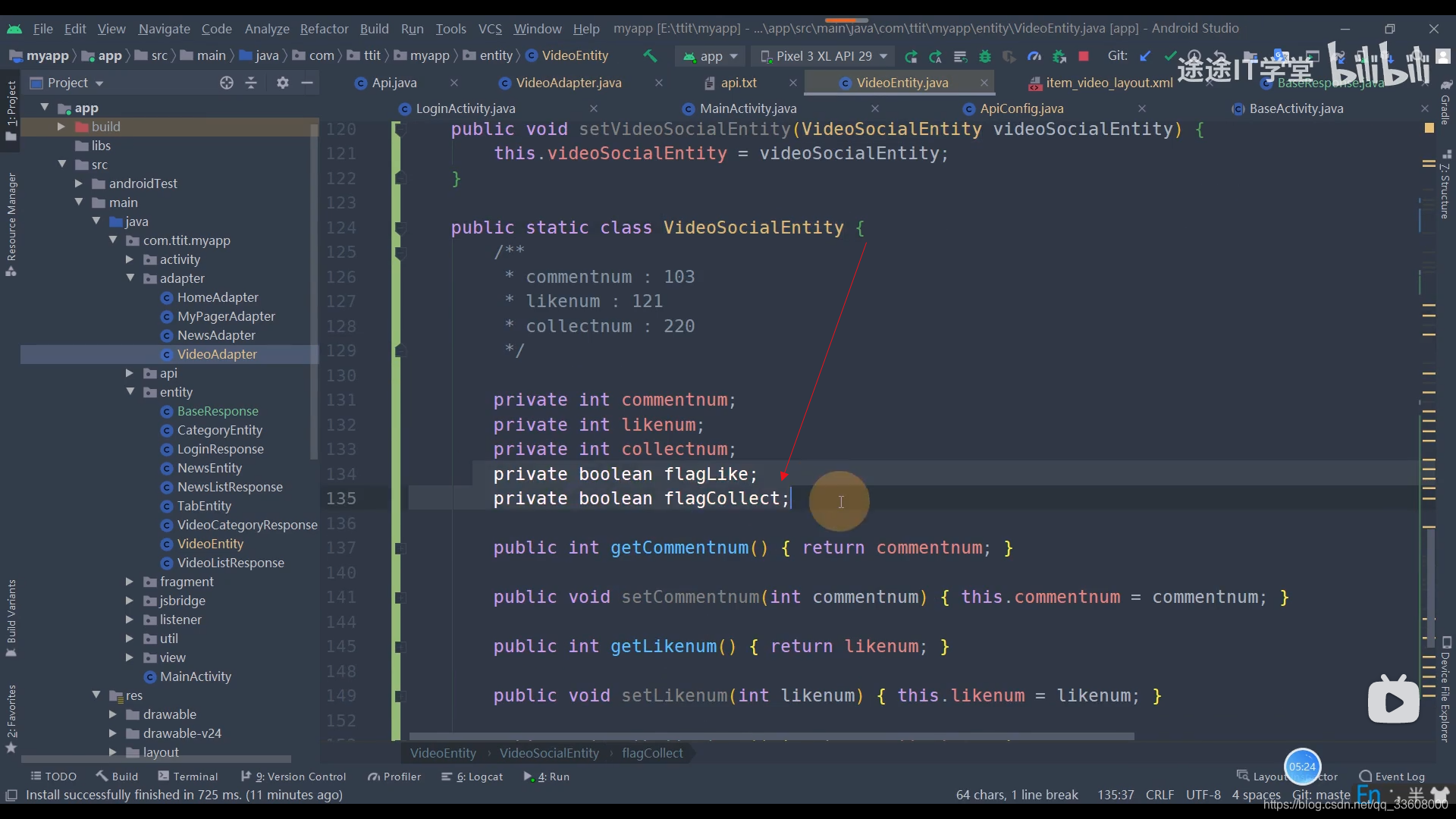Expand the drawable-v24 folder
The width and height of the screenshot is (1456, 819).
tap(112, 733)
